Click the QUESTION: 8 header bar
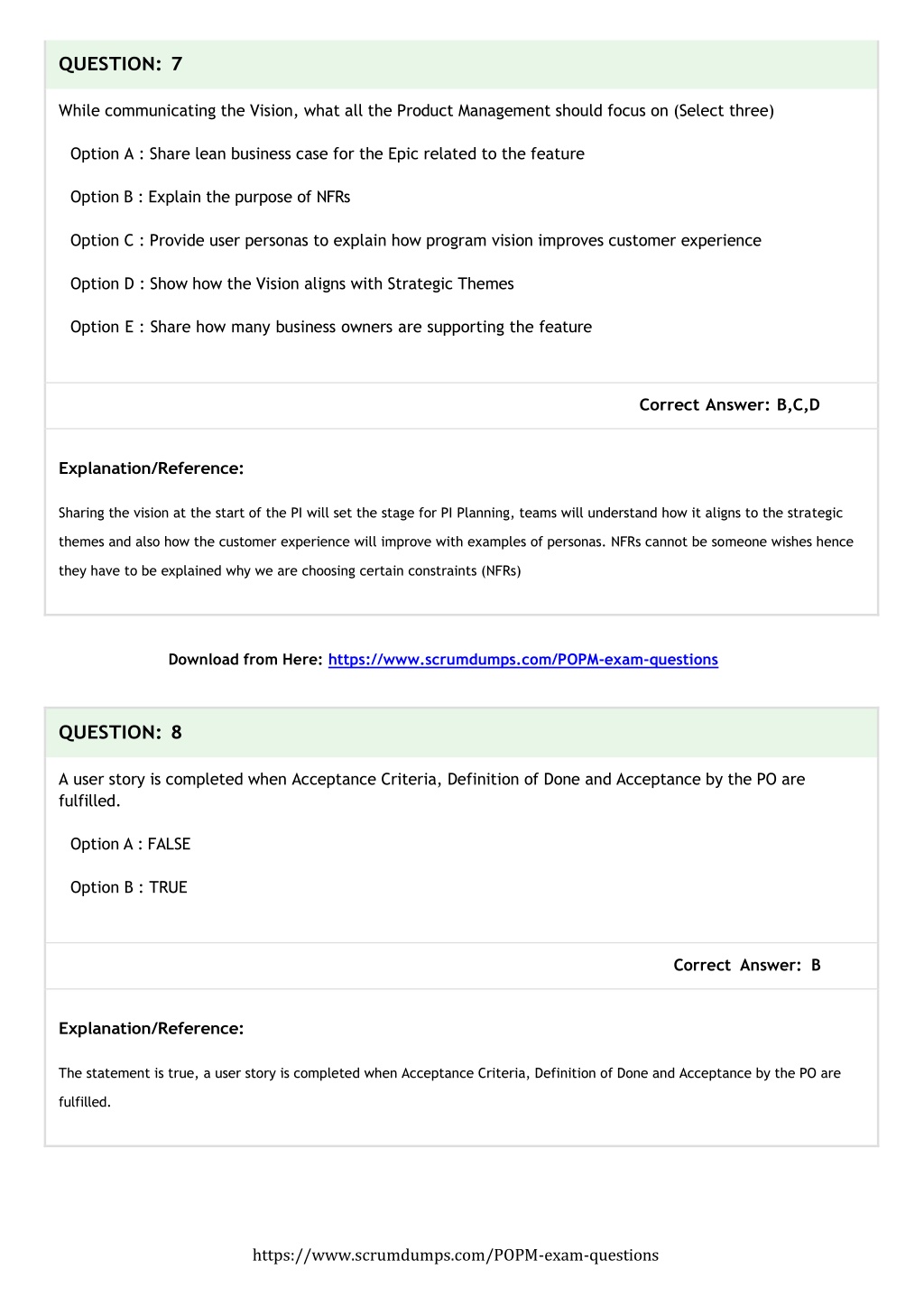This screenshot has height=1306, width=924. pyautogui.click(x=461, y=733)
